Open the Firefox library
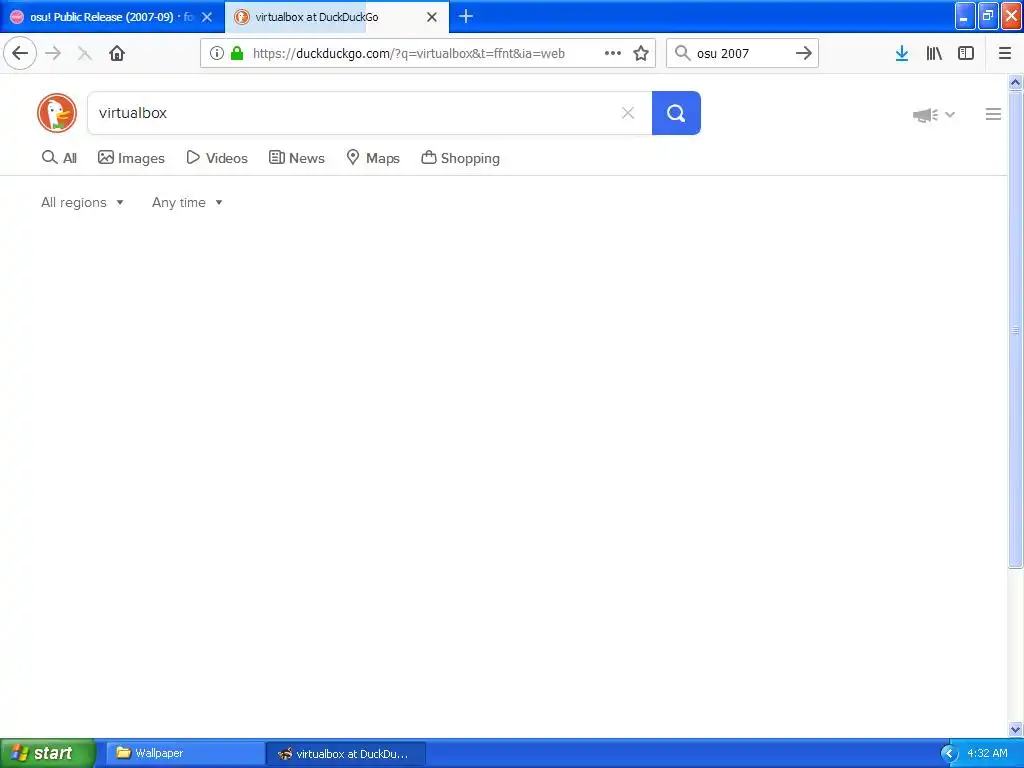This screenshot has width=1024, height=768. (x=934, y=54)
